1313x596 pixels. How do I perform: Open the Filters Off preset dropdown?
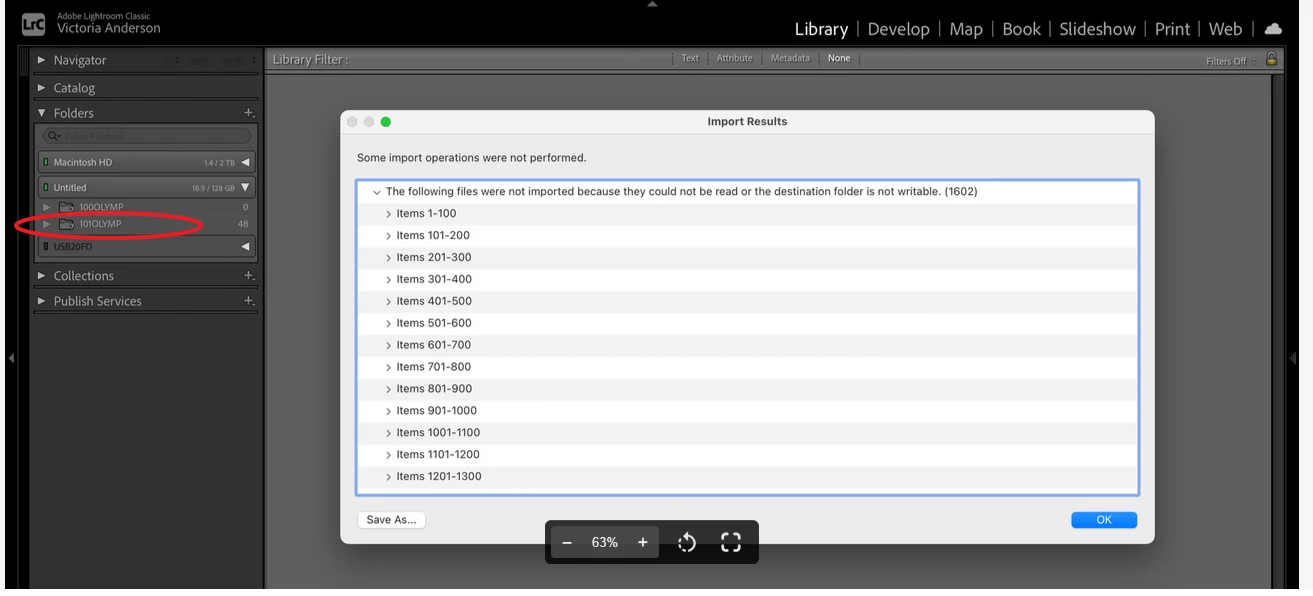pos(1231,61)
